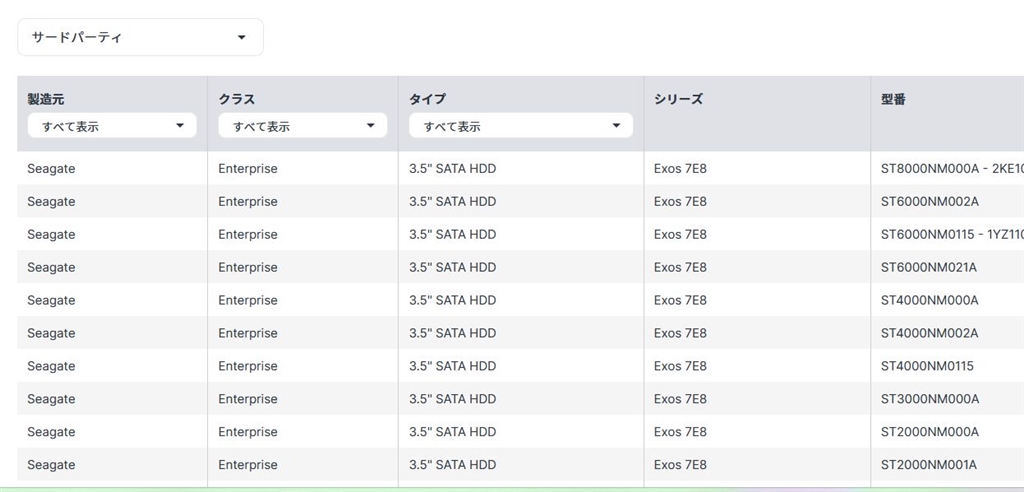Click Exos 7E8 in the ST2000NM000A row
The width and height of the screenshot is (1024, 492).
tap(680, 432)
